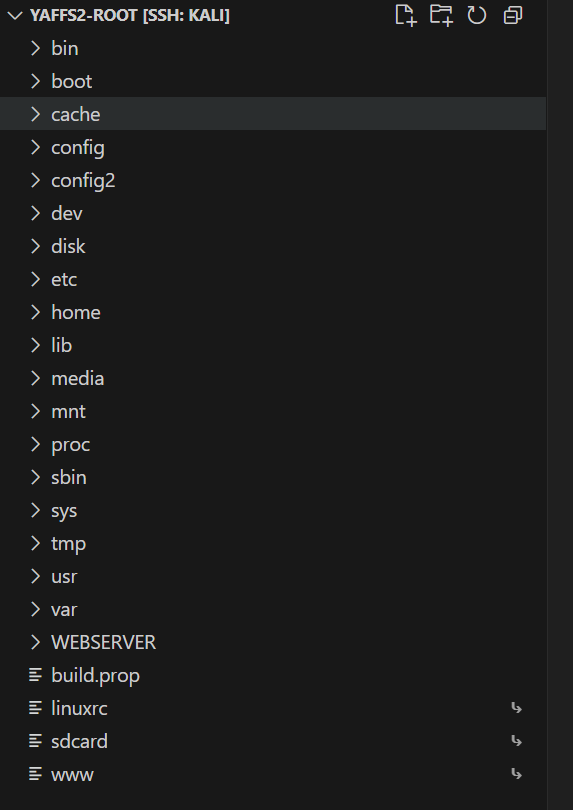Click the New File icon

pos(406,15)
